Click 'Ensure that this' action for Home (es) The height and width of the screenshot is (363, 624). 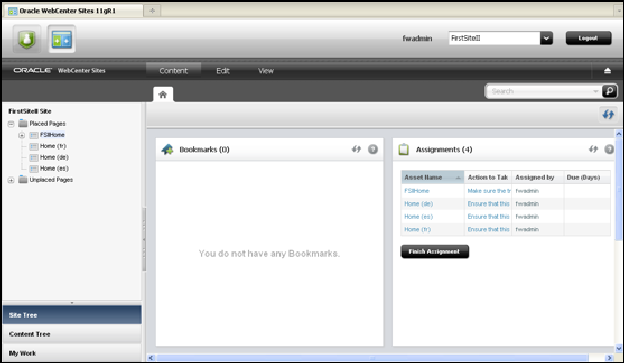489,217
